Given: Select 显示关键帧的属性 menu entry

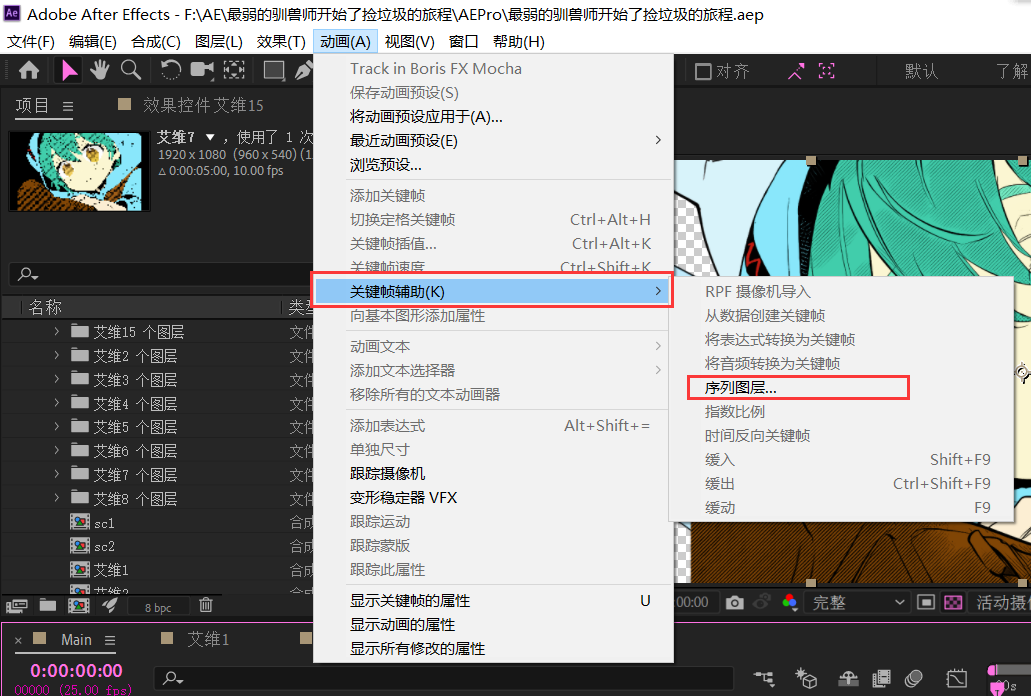Looking at the screenshot, I should 410,601.
